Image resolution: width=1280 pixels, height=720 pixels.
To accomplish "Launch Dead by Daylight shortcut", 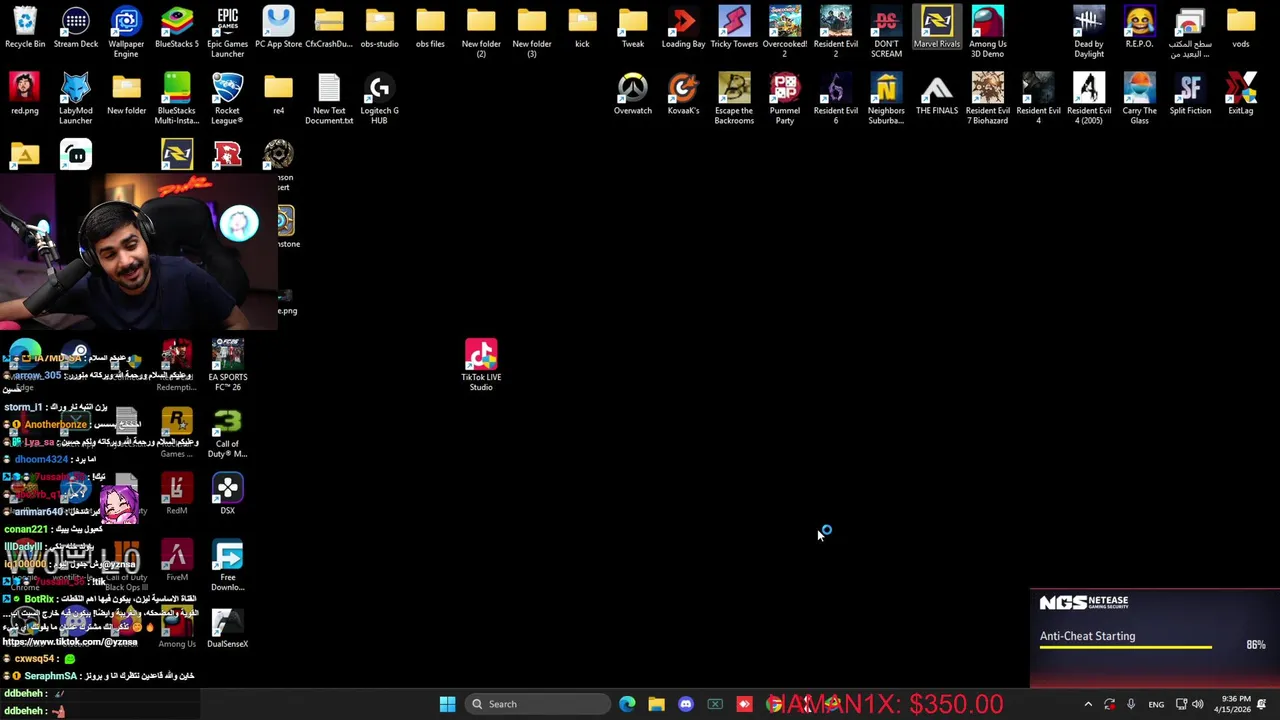I will (1089, 32).
